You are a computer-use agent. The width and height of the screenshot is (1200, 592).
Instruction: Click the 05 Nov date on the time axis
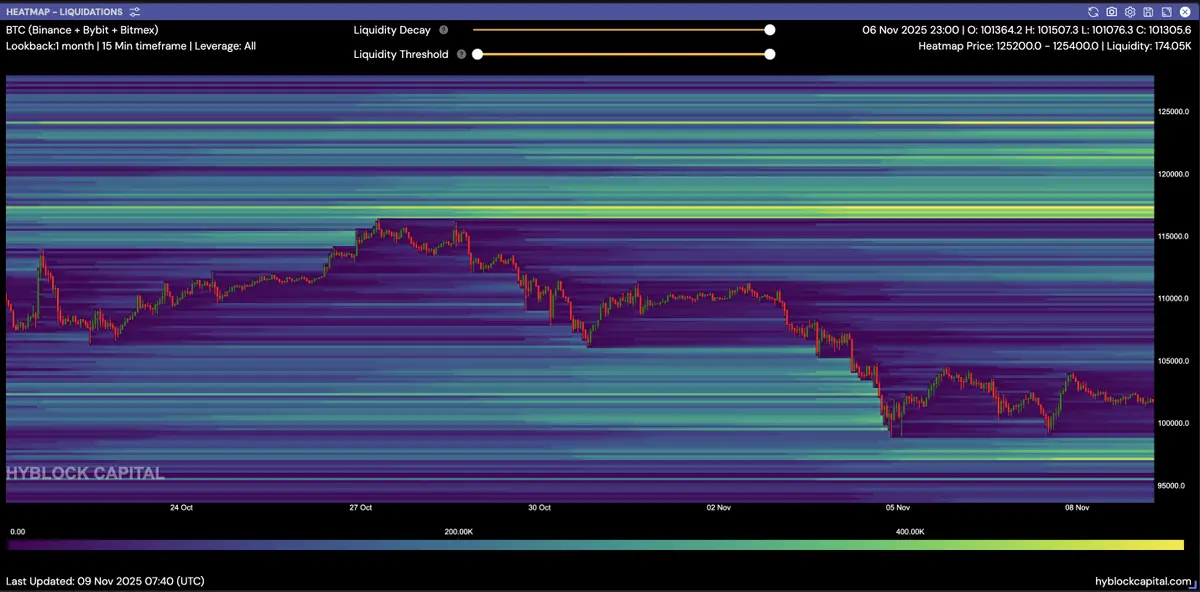point(897,508)
